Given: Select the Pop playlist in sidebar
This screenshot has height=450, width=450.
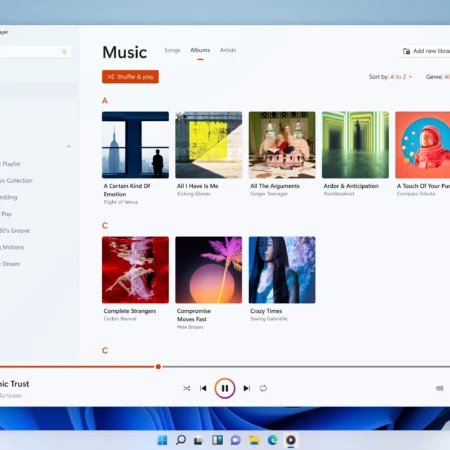Looking at the screenshot, I should point(6,214).
